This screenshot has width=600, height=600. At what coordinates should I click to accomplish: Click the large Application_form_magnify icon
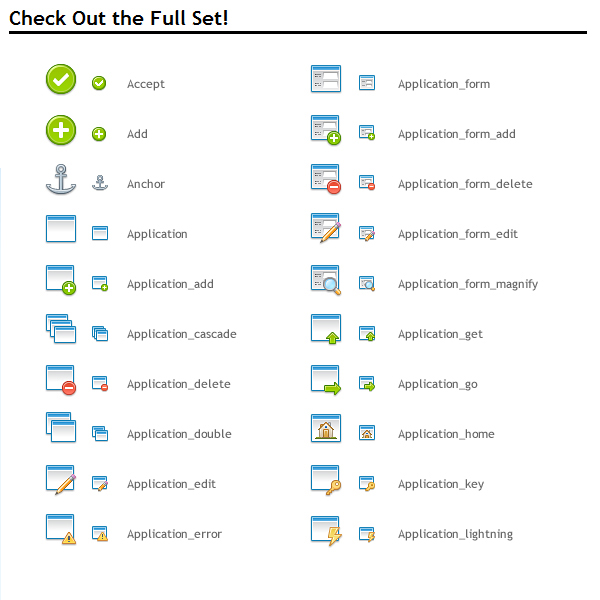[x=326, y=280]
